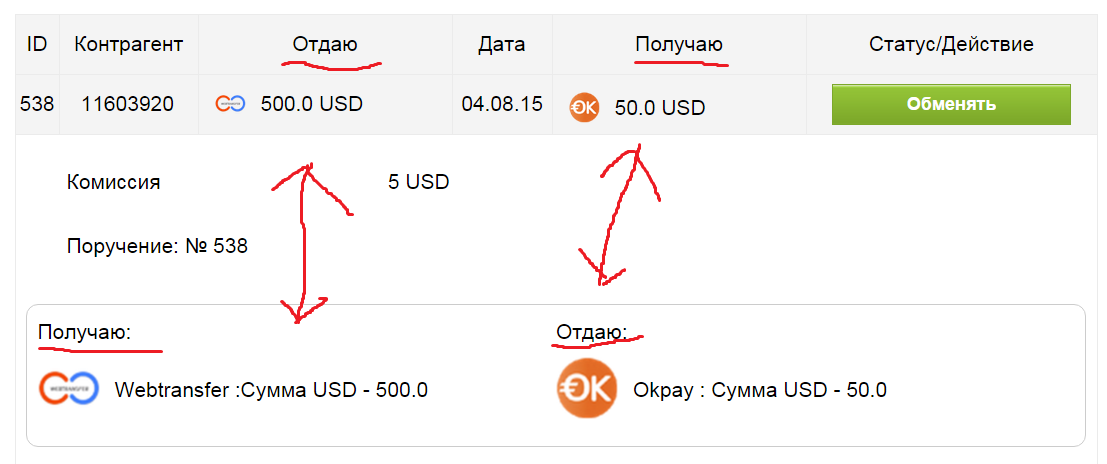
Task: Click the small Okpay icon in table row
Action: coord(583,107)
